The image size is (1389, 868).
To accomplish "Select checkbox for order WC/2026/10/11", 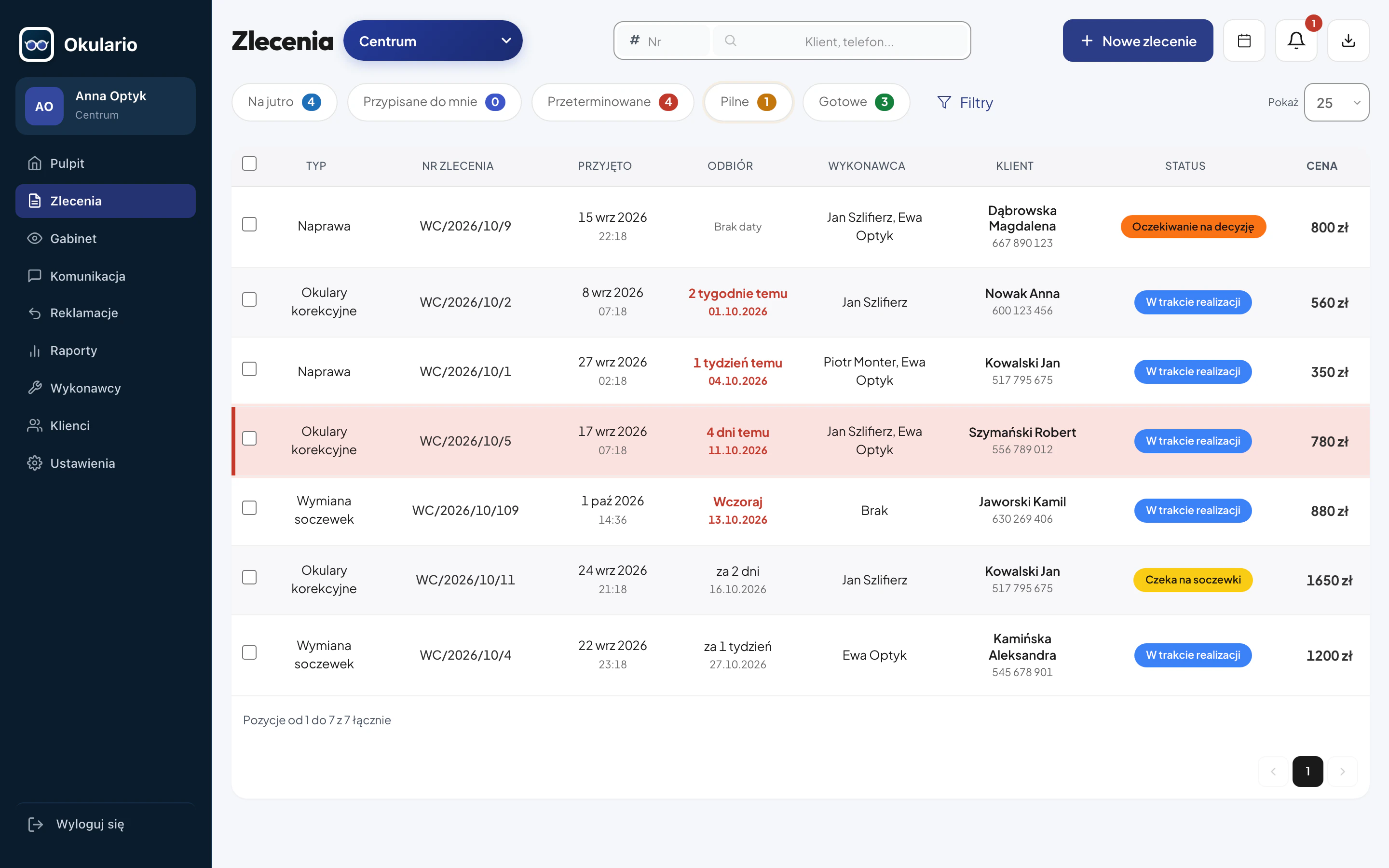I will point(249,578).
